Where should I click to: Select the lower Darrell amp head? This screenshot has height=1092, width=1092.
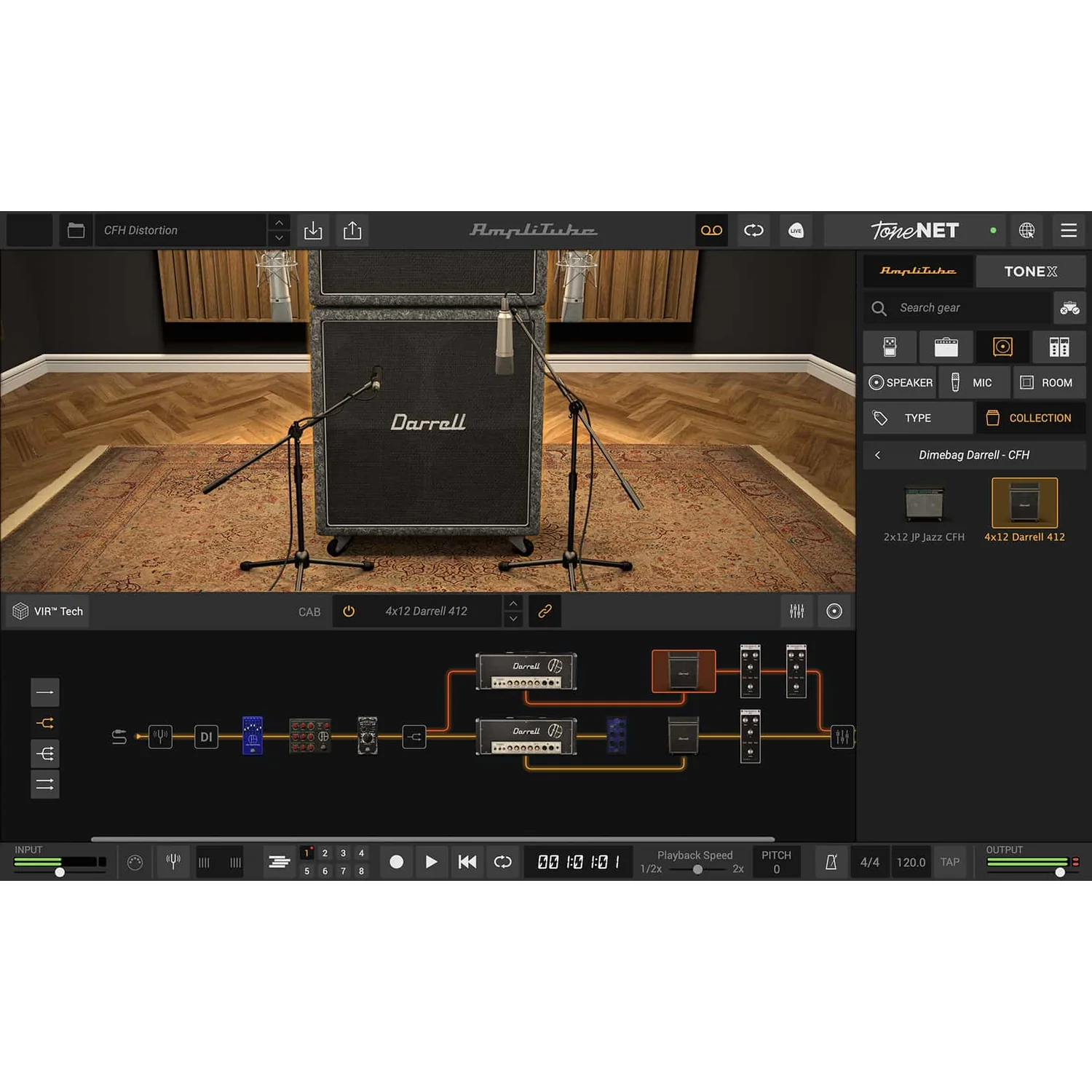(526, 736)
